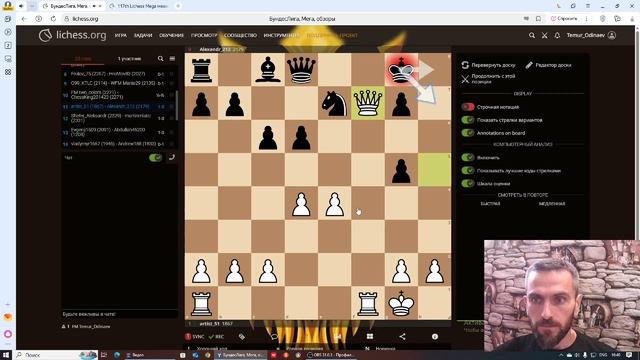
Task: Open the Windows Start button
Action: [6, 355]
